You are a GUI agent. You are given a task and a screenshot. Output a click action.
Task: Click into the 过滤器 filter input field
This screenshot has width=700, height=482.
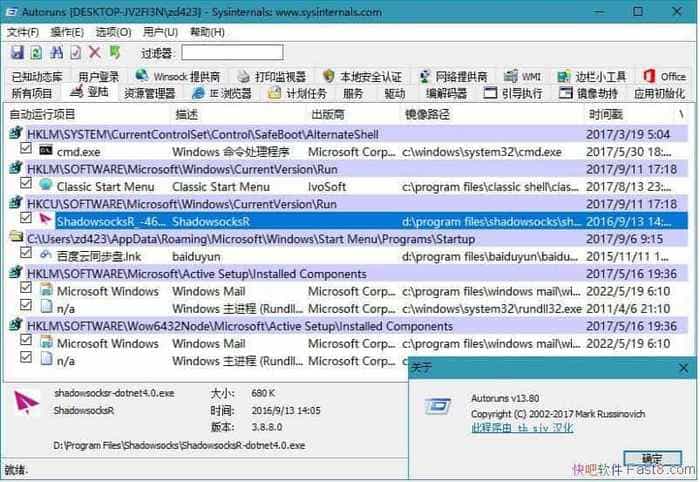232,52
